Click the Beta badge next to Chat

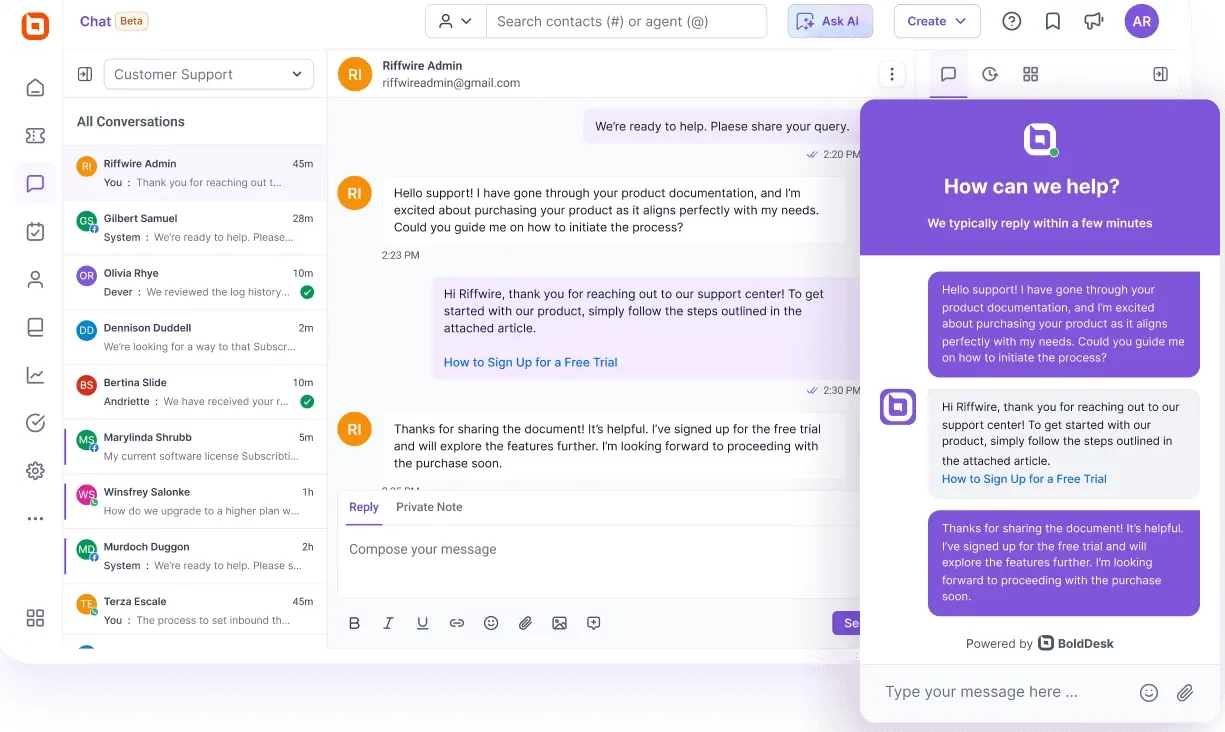[132, 21]
